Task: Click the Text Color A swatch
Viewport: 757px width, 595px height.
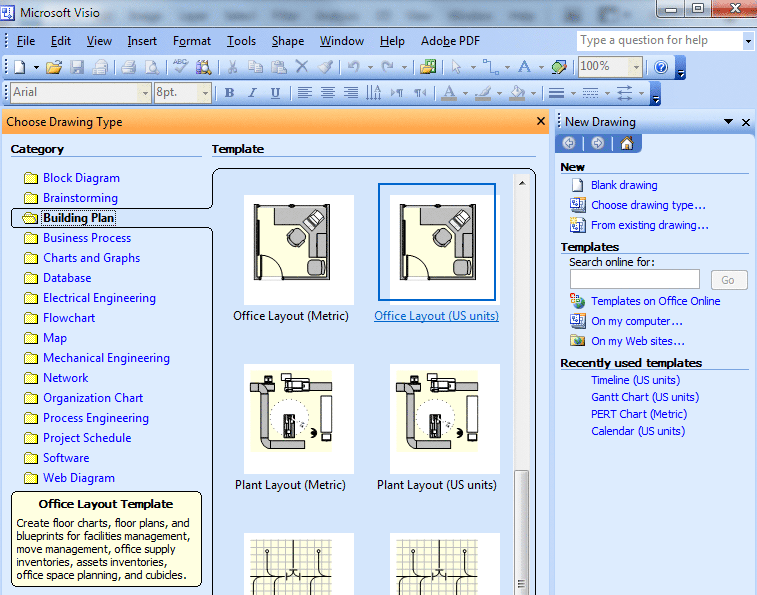Action: [449, 93]
